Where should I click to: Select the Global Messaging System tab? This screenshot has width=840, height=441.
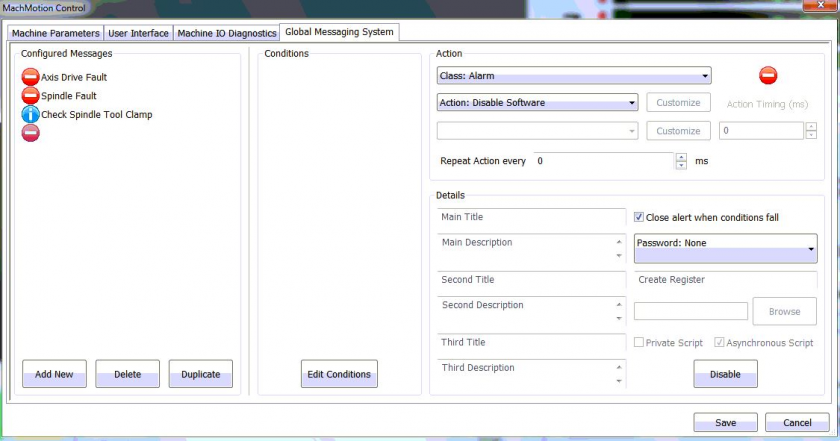(339, 32)
